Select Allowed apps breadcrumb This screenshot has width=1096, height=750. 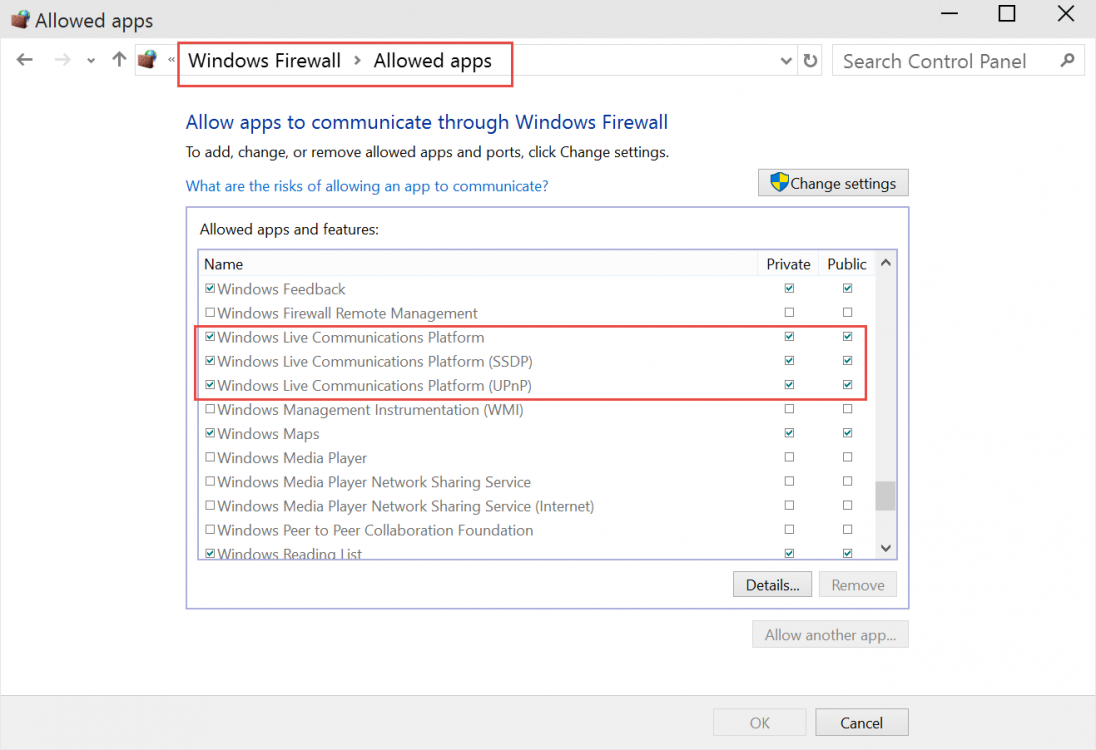432,61
